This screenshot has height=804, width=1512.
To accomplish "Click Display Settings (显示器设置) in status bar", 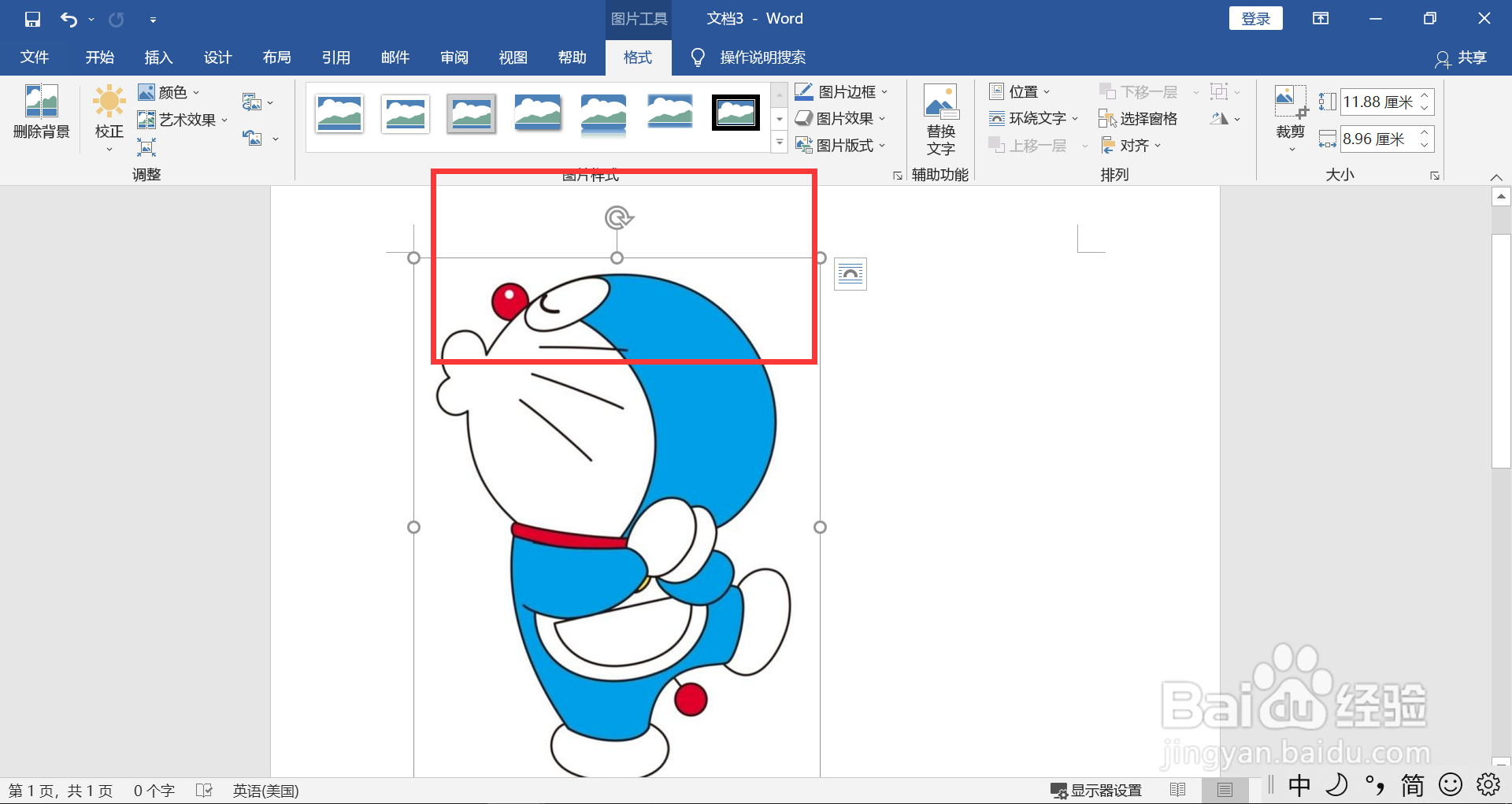I will pos(1095,791).
